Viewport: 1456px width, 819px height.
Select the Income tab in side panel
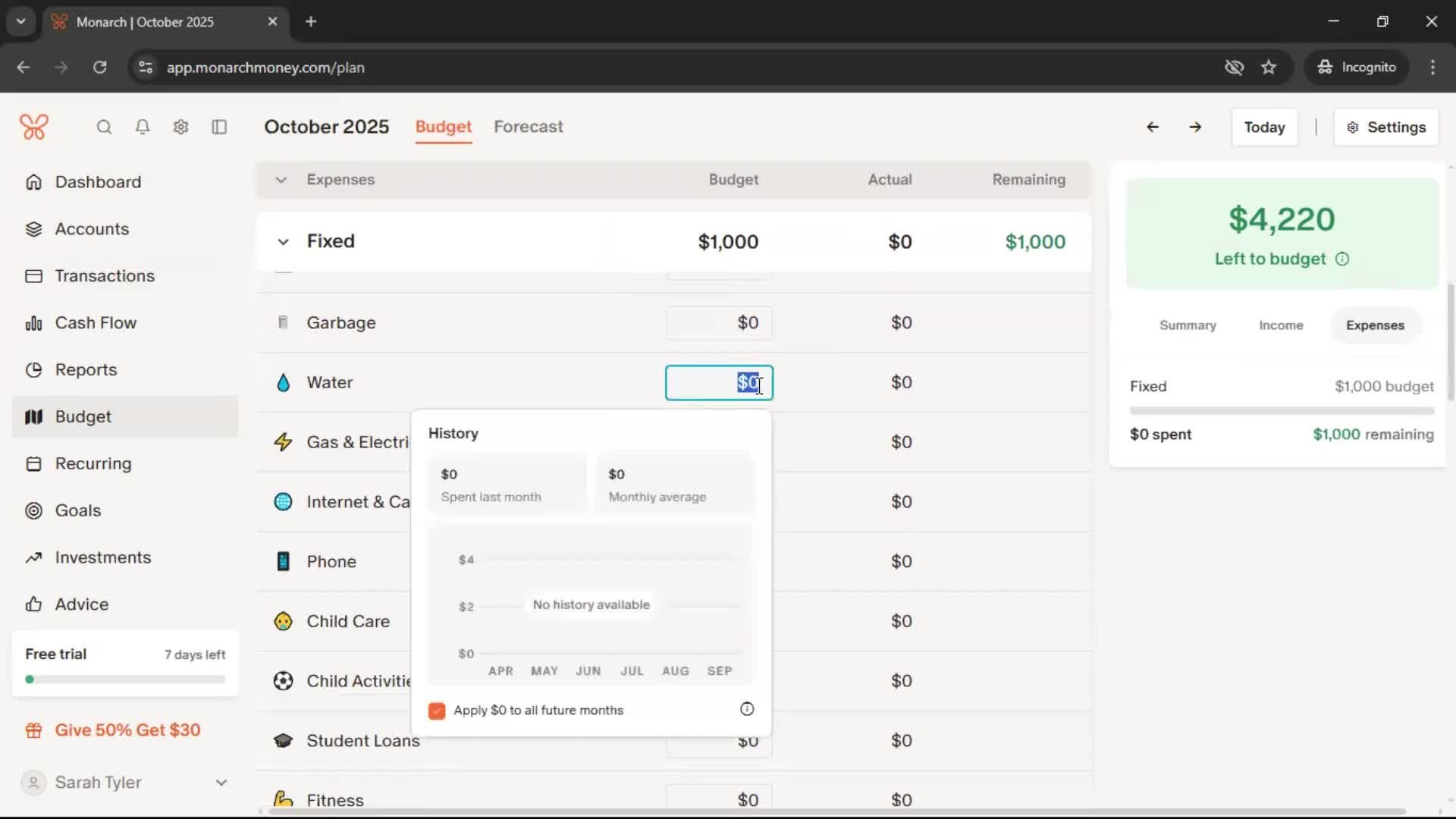(x=1281, y=325)
